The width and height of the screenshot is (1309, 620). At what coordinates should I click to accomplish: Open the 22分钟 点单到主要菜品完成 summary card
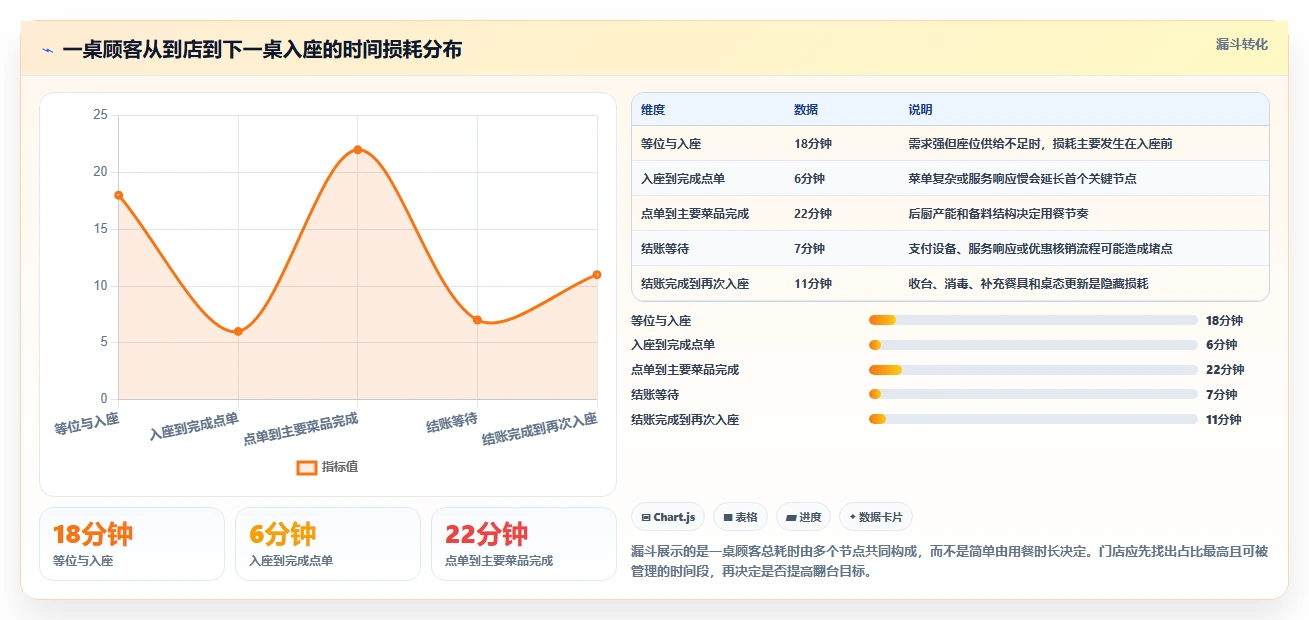tap(524, 544)
